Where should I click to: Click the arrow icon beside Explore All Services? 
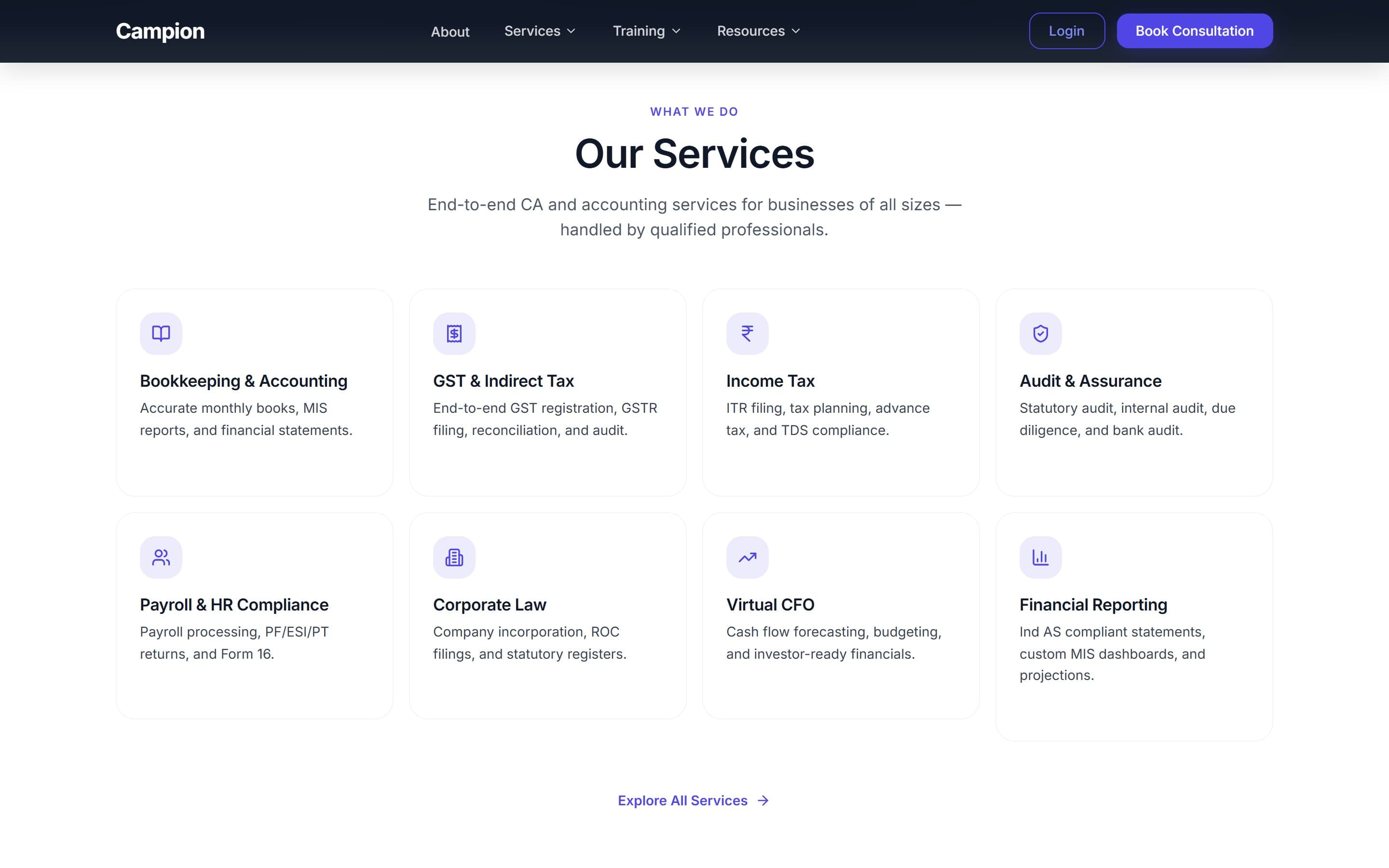coord(763,801)
